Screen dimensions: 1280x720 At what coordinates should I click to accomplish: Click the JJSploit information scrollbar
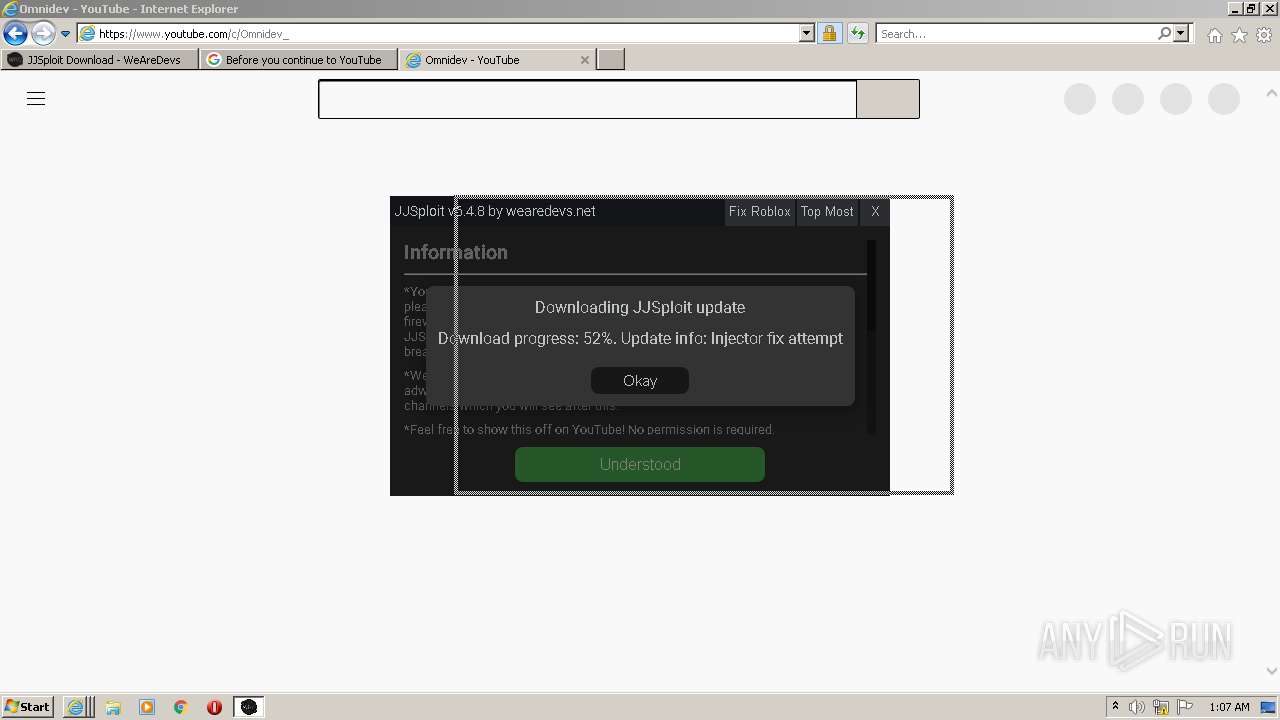(x=871, y=336)
